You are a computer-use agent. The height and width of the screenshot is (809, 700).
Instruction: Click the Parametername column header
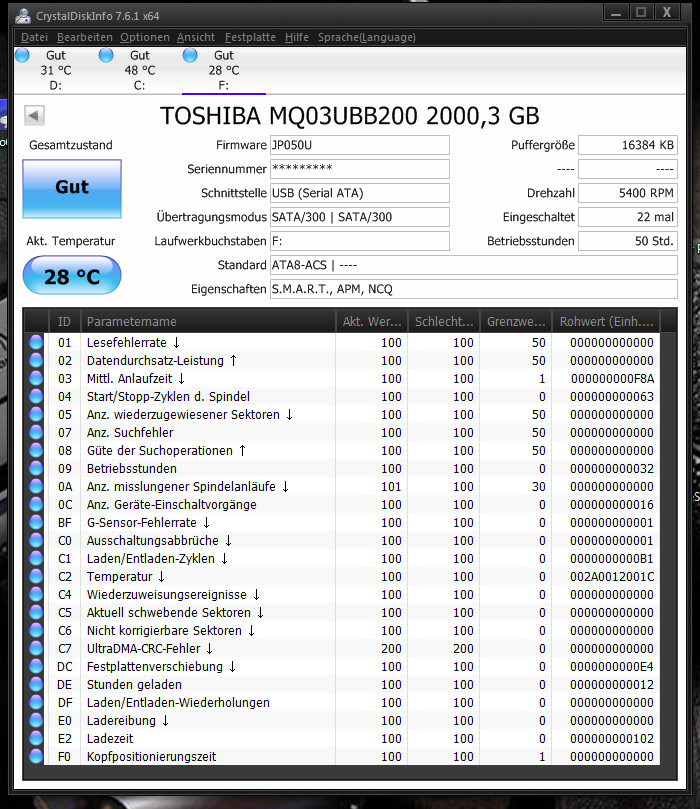[x=208, y=321]
